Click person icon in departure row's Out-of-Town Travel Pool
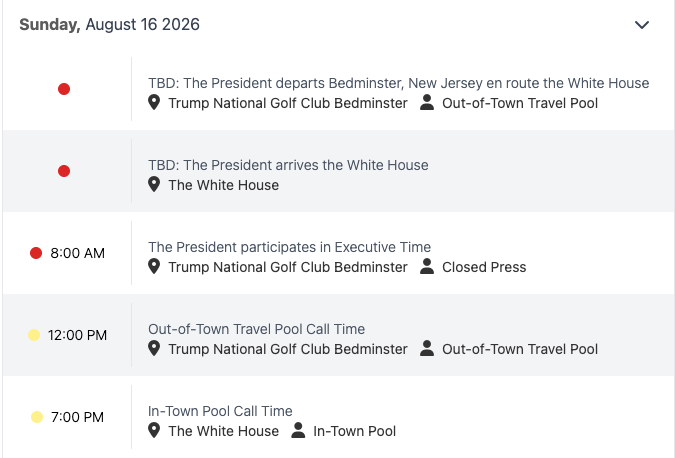This screenshot has height=458, width=675. (x=427, y=102)
